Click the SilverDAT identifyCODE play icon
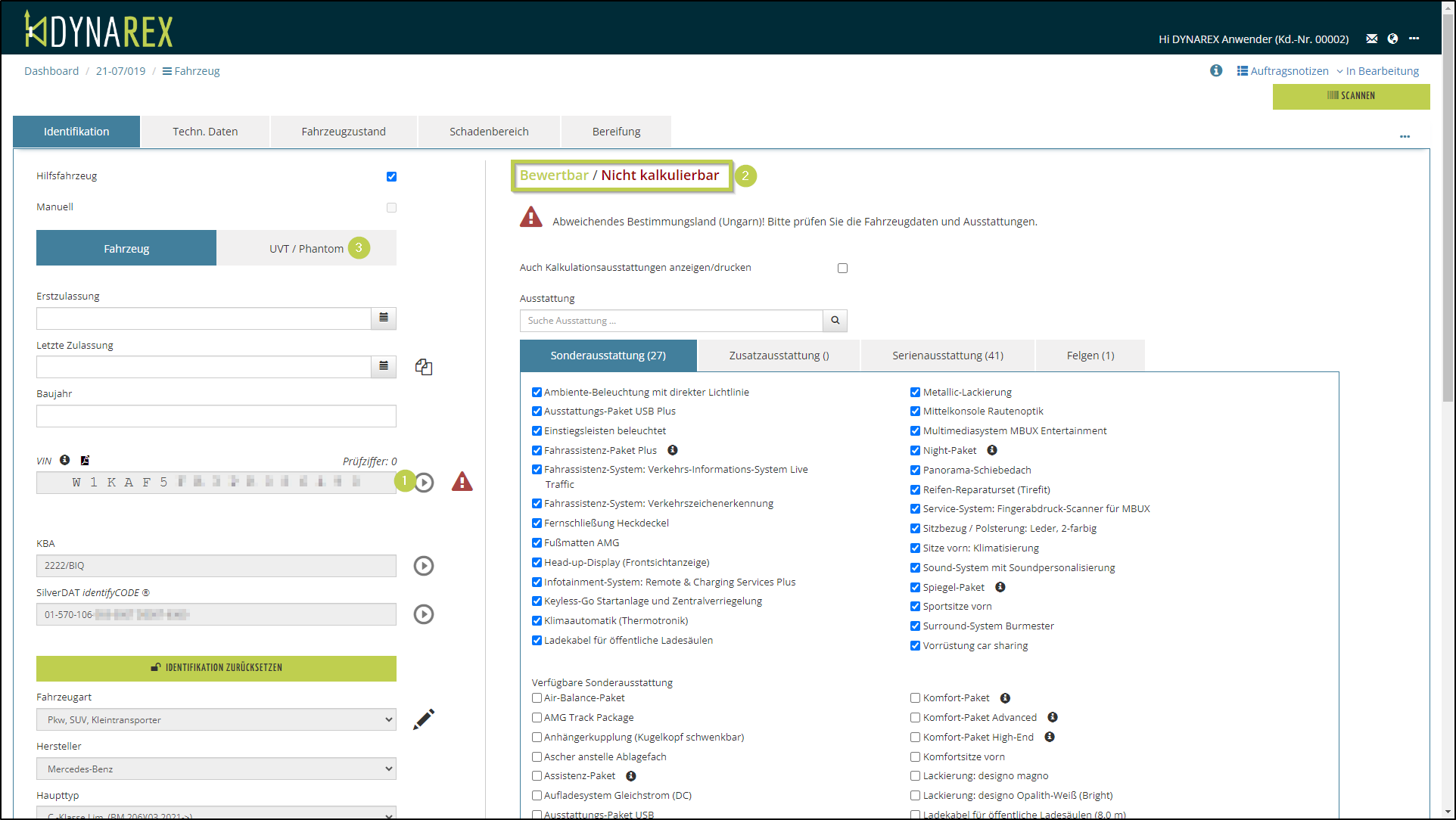 point(424,614)
